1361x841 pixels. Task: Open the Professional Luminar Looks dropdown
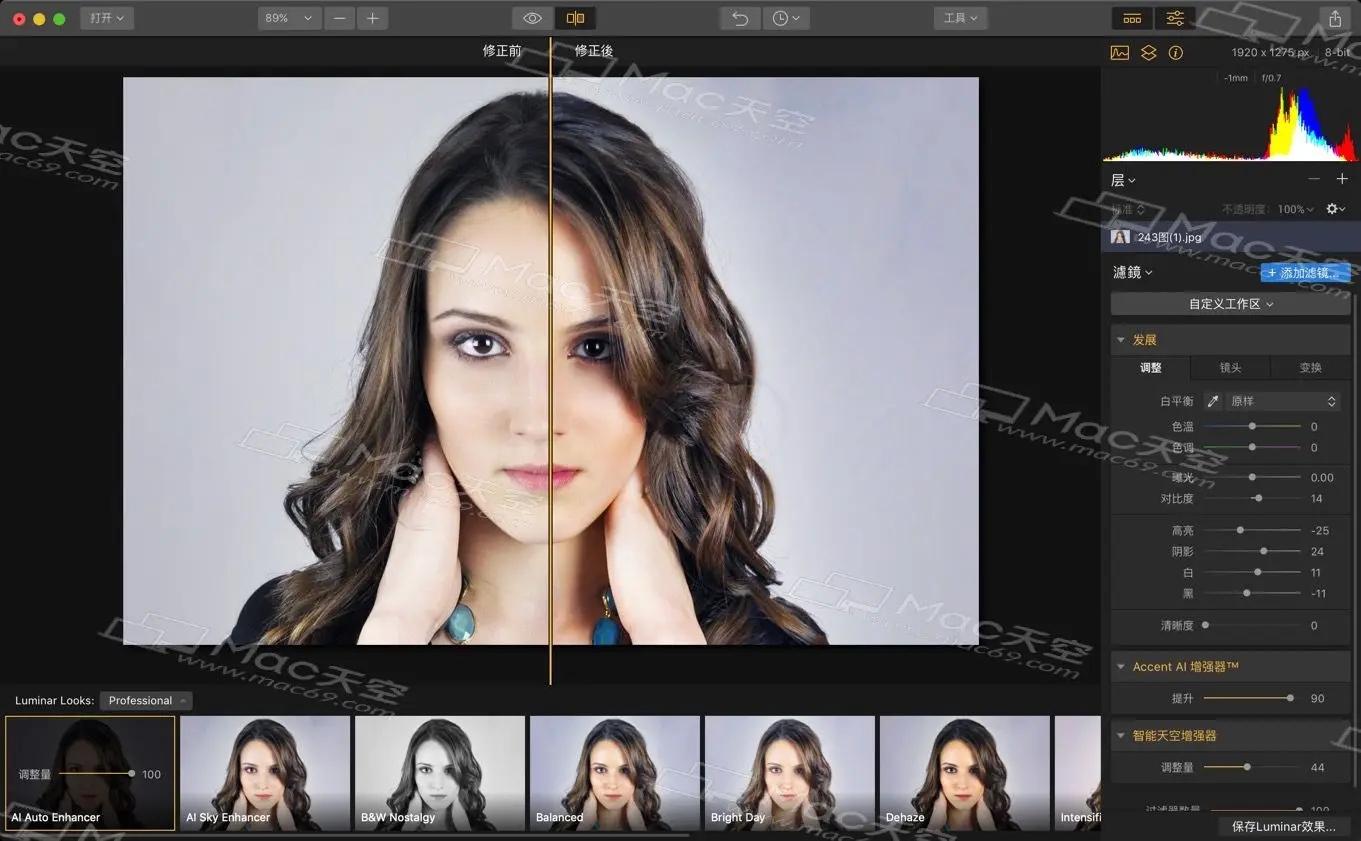click(x=146, y=701)
